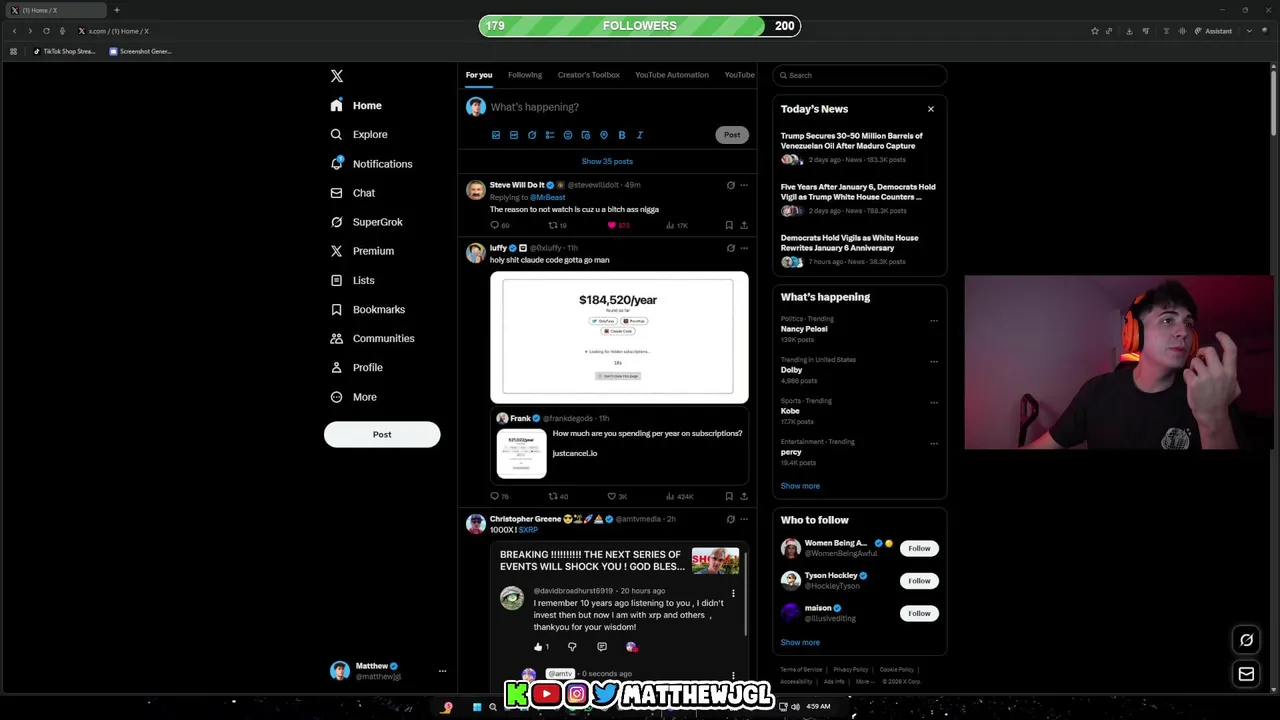The image size is (1280, 720).
Task: Open Explore in the sidebar
Action: click(x=359, y=134)
